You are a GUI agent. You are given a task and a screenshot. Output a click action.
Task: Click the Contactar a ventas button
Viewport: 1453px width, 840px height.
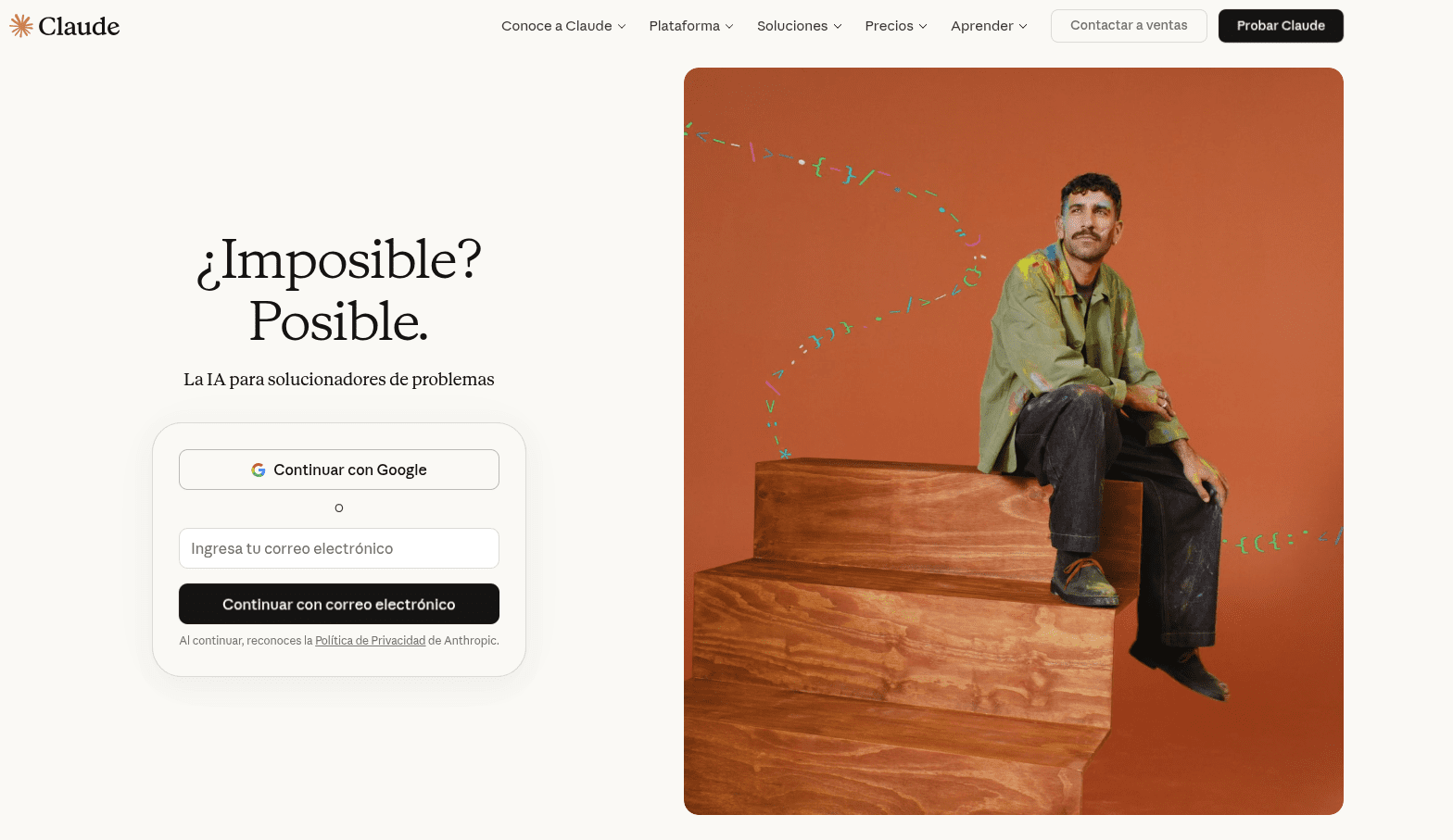coord(1129,26)
